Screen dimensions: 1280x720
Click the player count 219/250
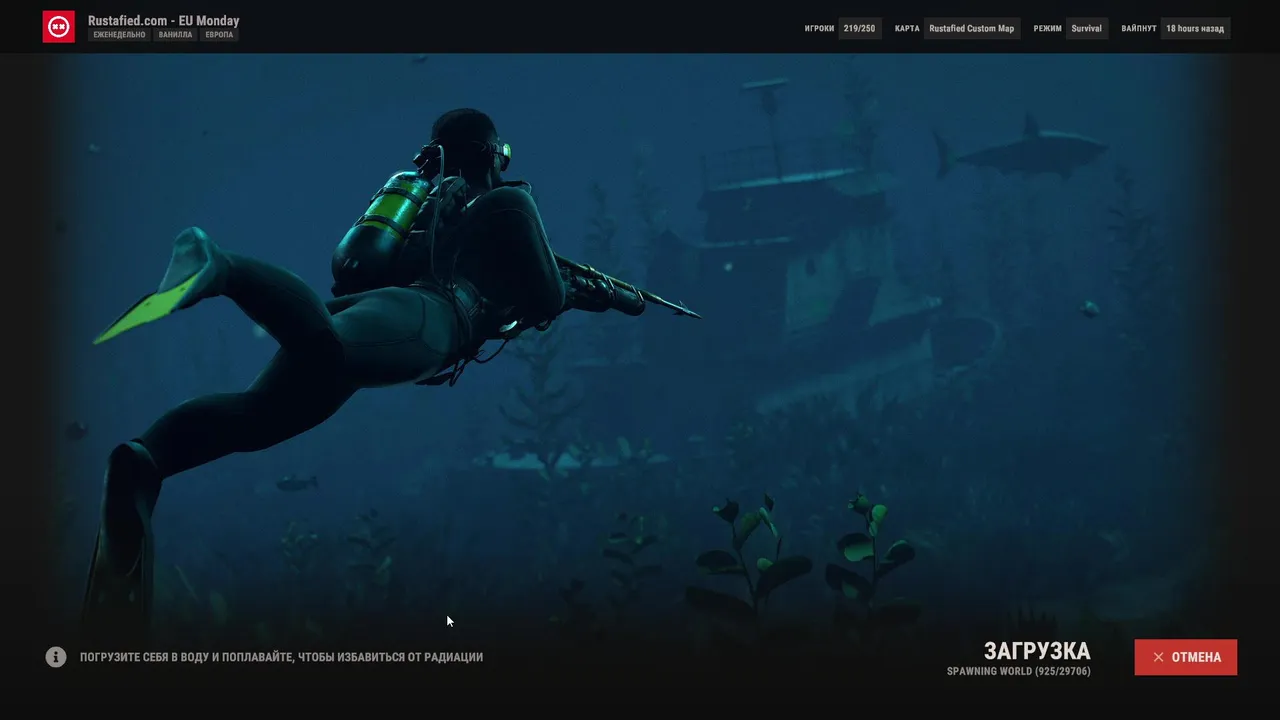coord(859,28)
